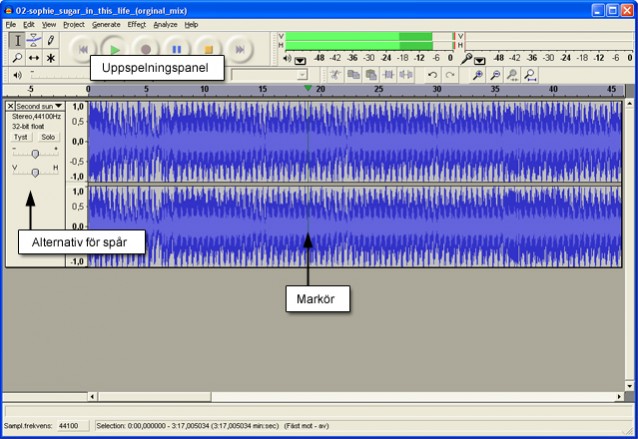638x439 pixels.
Task: Open the Generate menu
Action: pos(106,24)
